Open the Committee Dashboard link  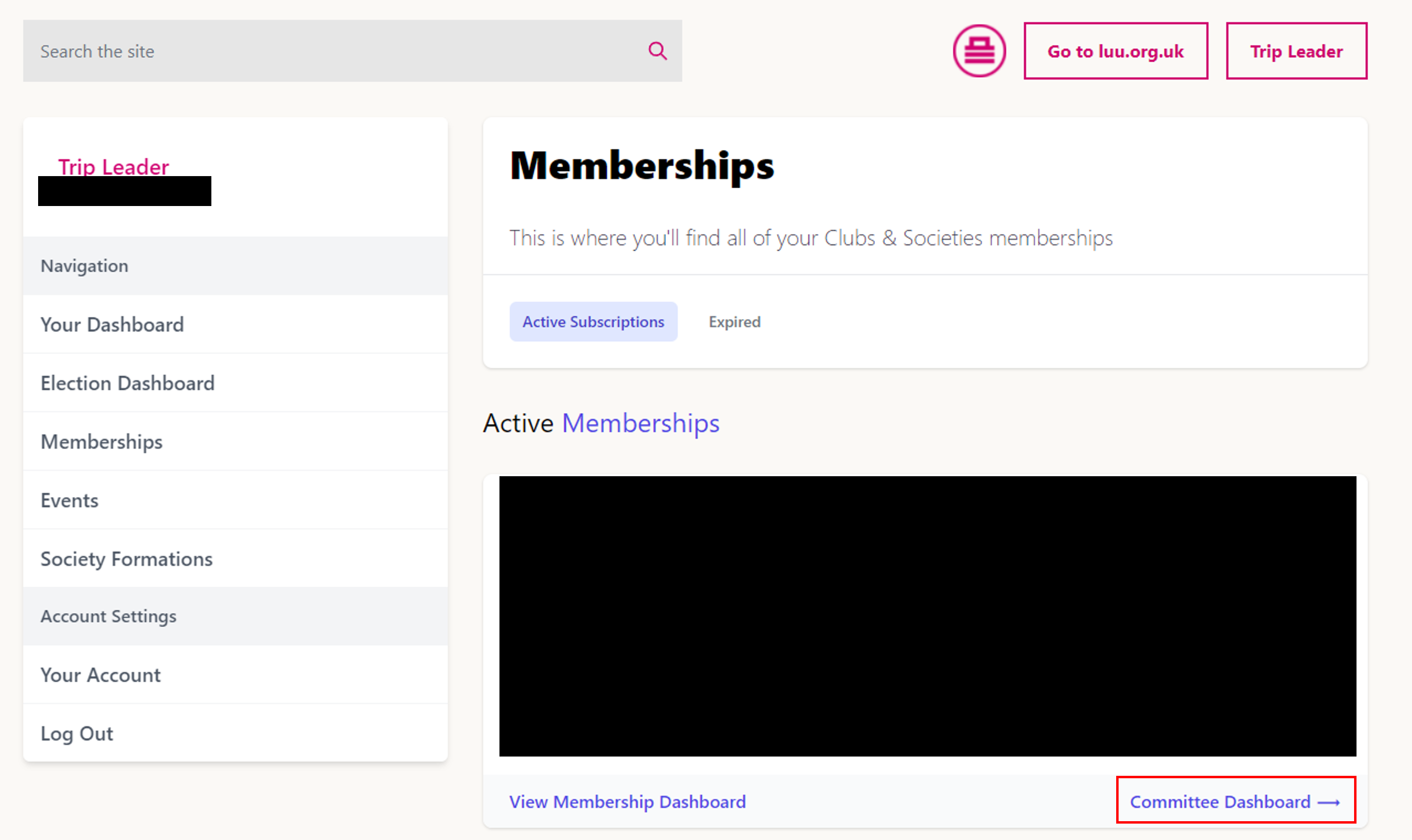coord(1219,801)
